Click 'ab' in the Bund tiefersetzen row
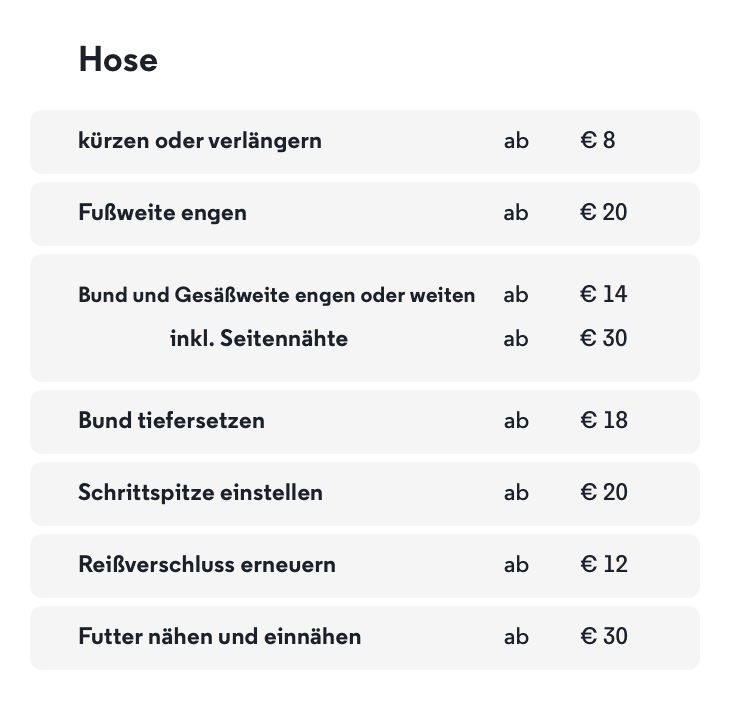Image resolution: width=730 pixels, height=706 pixels. pos(516,421)
